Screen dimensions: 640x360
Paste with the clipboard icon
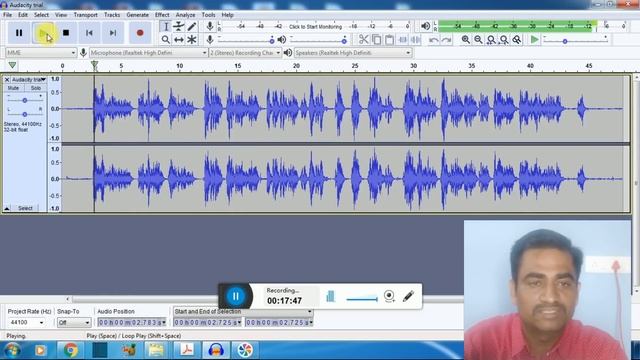point(389,40)
